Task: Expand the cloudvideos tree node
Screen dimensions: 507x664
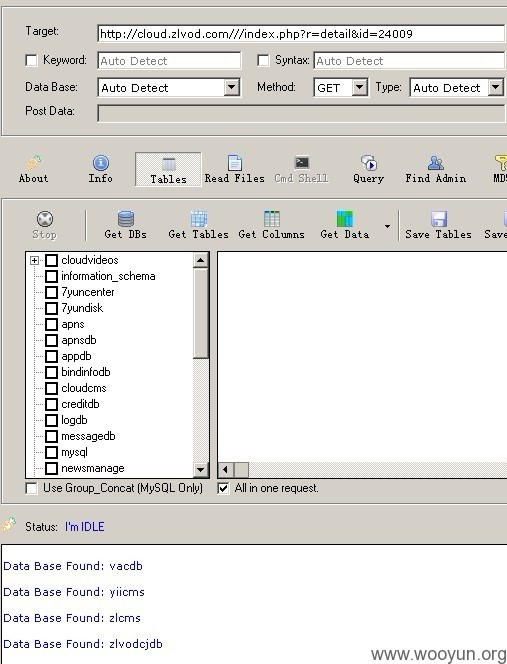Action: (x=35, y=260)
